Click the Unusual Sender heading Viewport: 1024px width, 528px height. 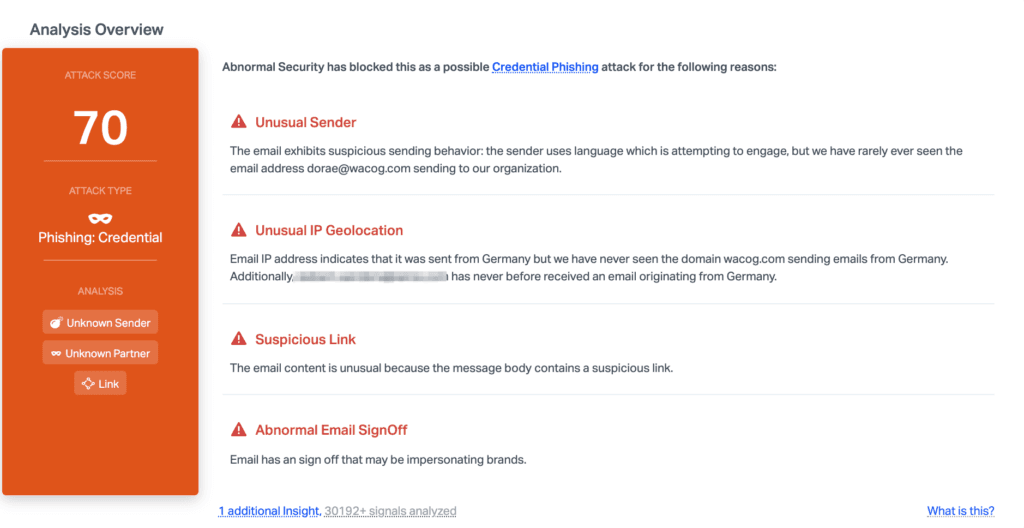click(x=306, y=122)
